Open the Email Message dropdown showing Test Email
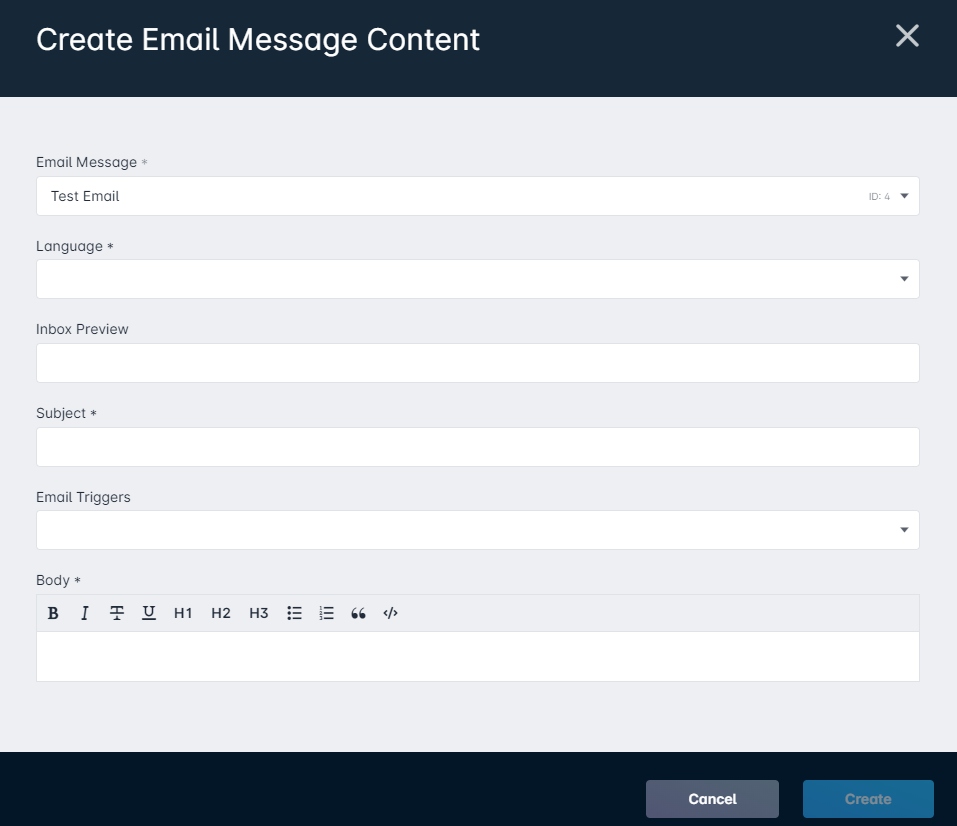This screenshot has height=826, width=957. pos(478,196)
